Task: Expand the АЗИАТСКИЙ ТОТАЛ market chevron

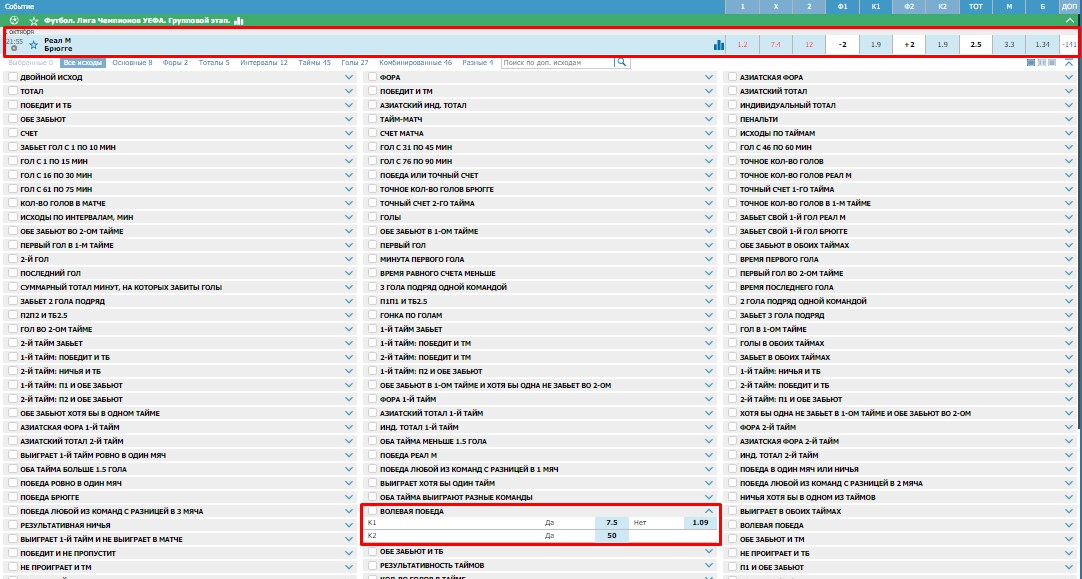Action: click(x=1069, y=91)
